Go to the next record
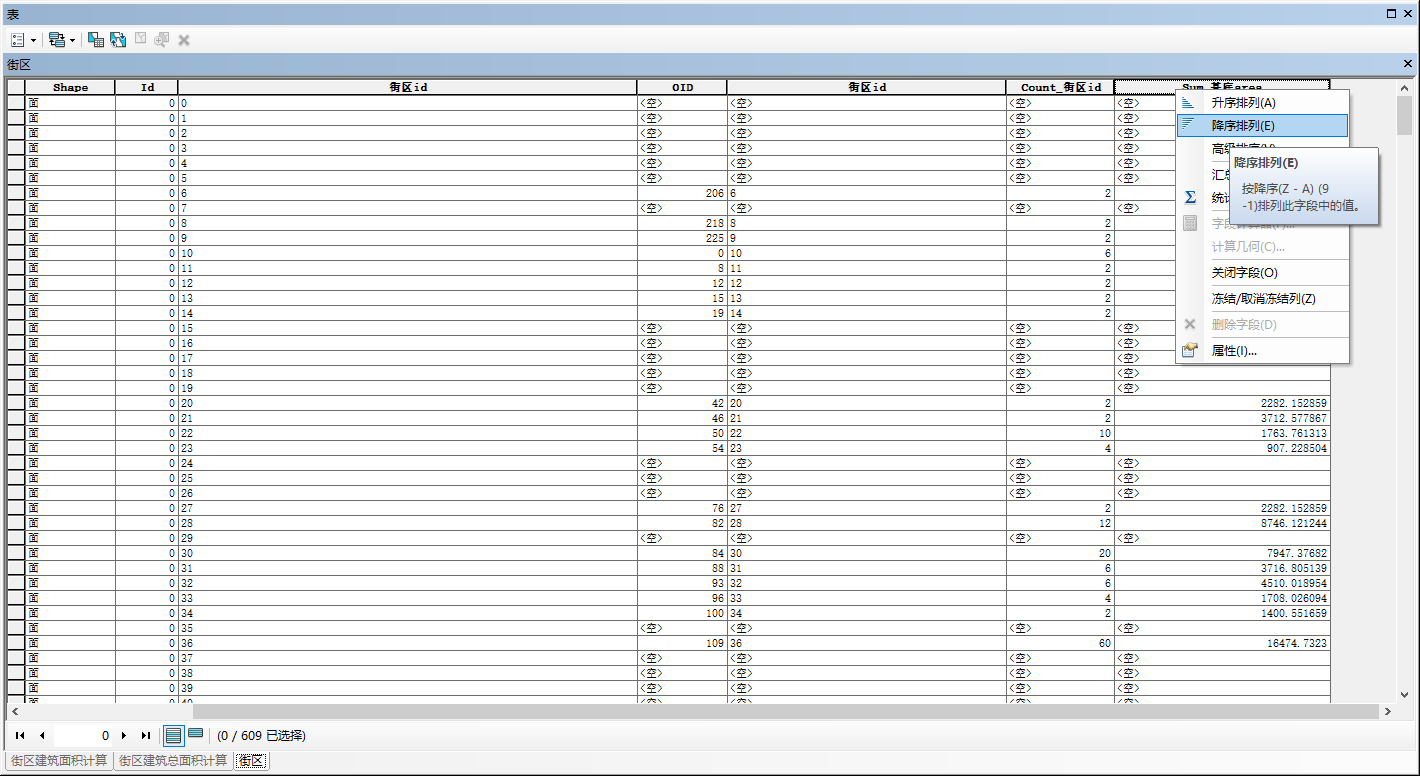The image size is (1420, 776). [x=124, y=736]
